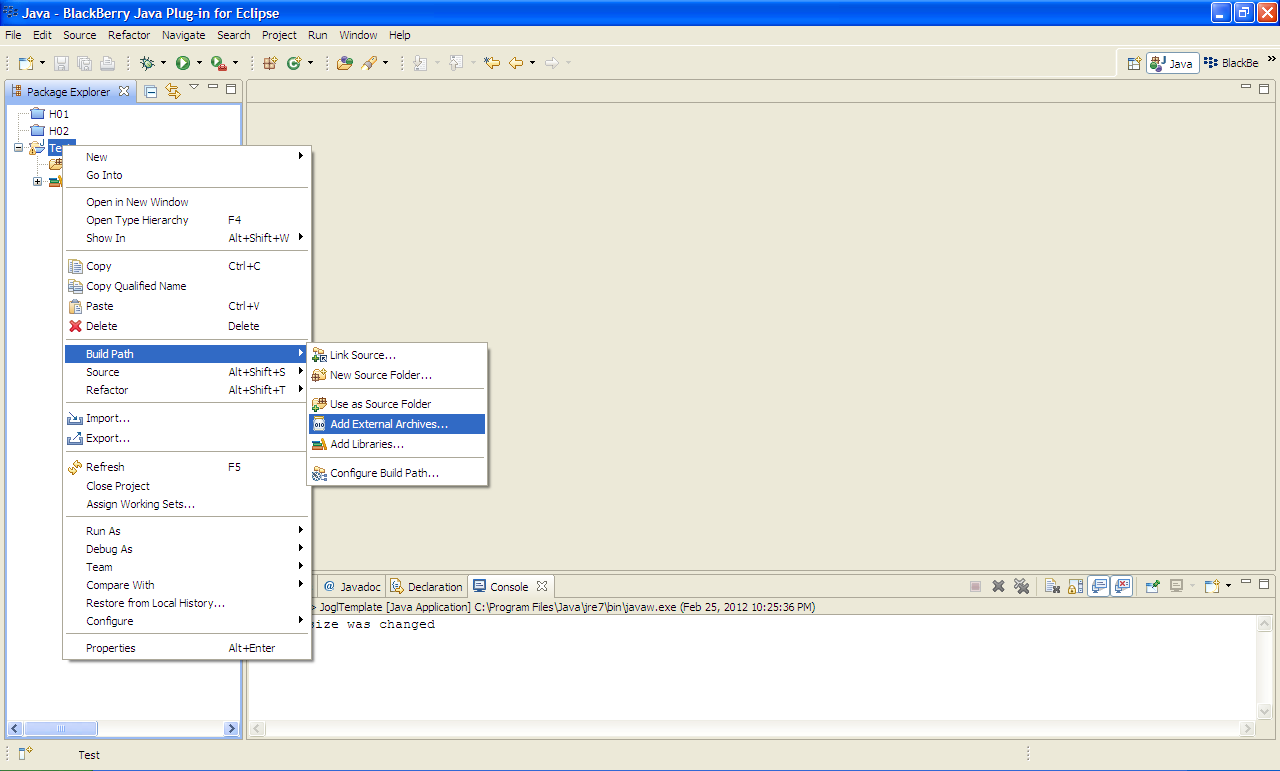
Task: Click Package Explorer horizontal scrollbar right arrow
Action: (232, 729)
